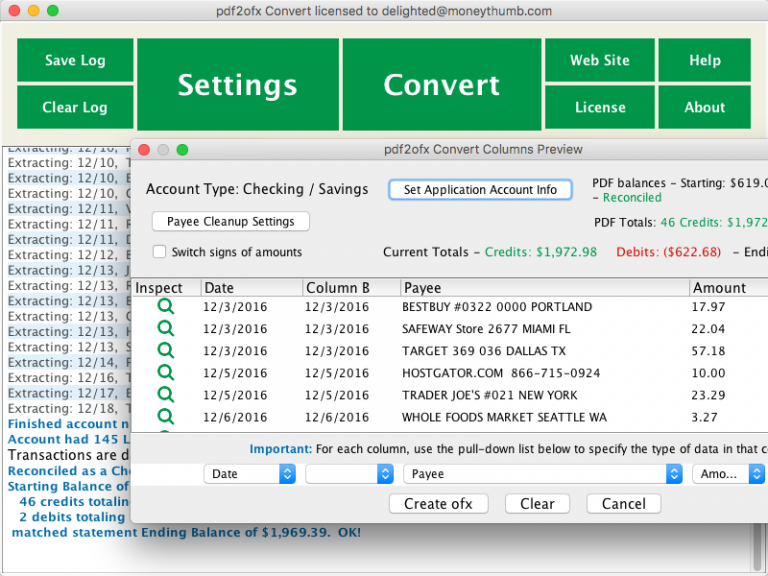This screenshot has width=768, height=576.
Task: Select amount 57.18 cell
Action: [708, 351]
